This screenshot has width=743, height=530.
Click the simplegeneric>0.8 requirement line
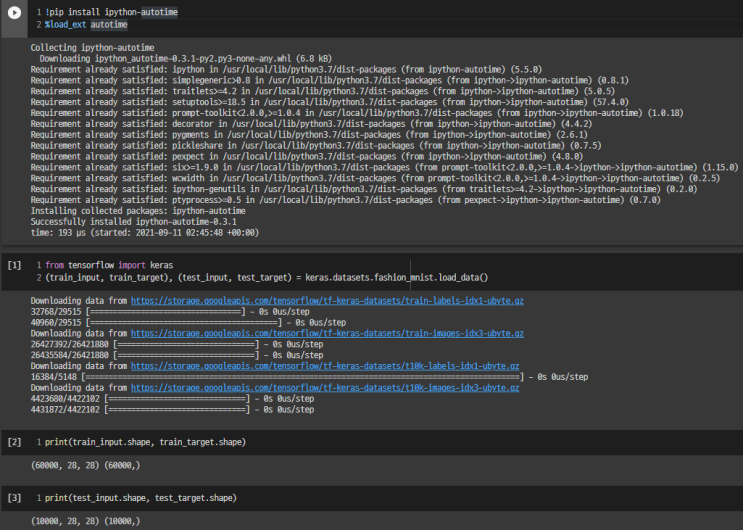click(329, 80)
